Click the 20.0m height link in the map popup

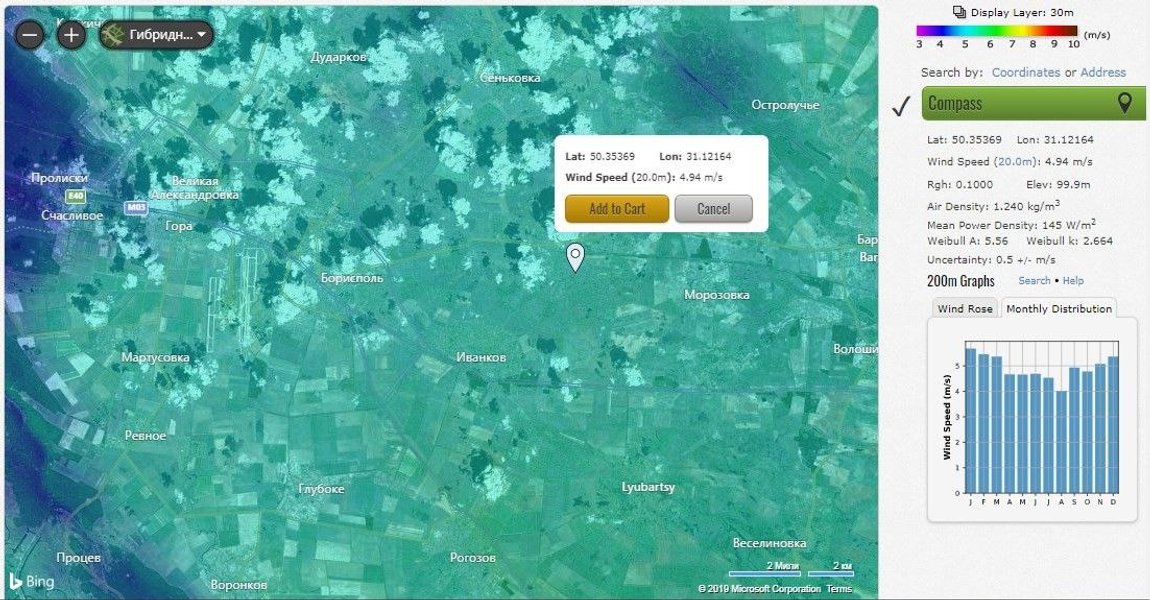pos(651,178)
